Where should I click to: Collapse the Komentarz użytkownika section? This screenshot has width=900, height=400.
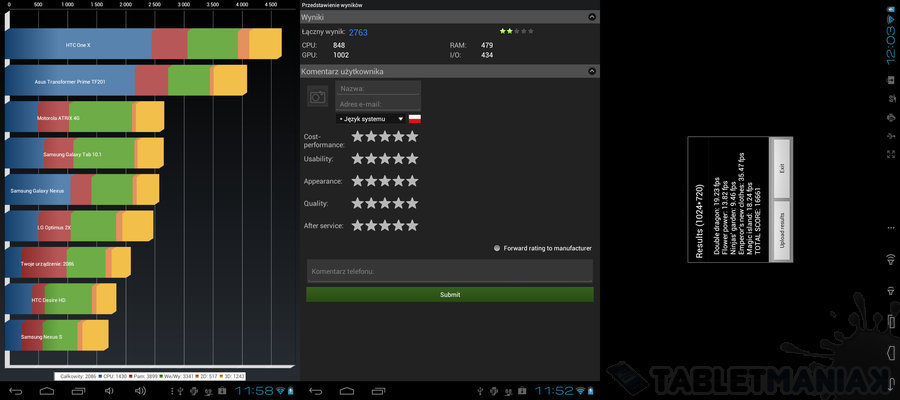click(x=592, y=71)
